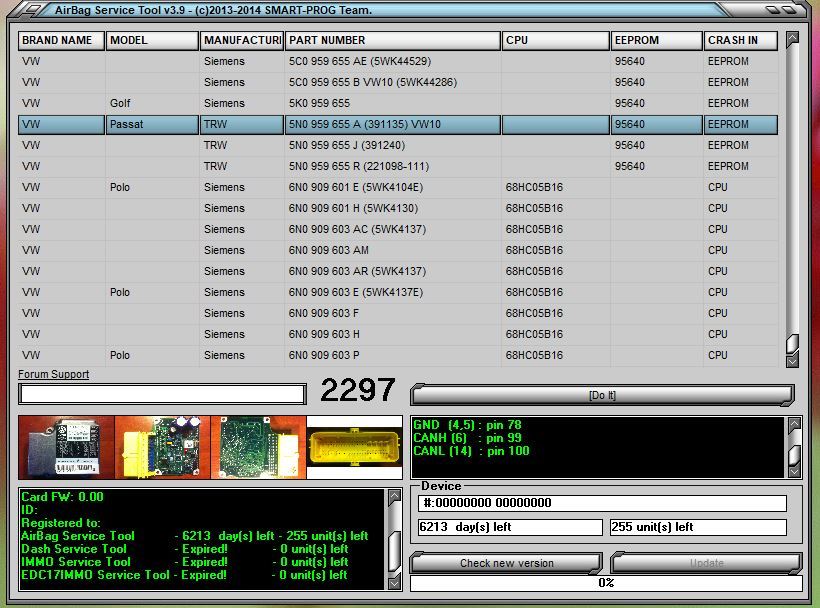The width and height of the screenshot is (820, 608).
Task: Click the table's scroll up arrow
Action: click(793, 38)
